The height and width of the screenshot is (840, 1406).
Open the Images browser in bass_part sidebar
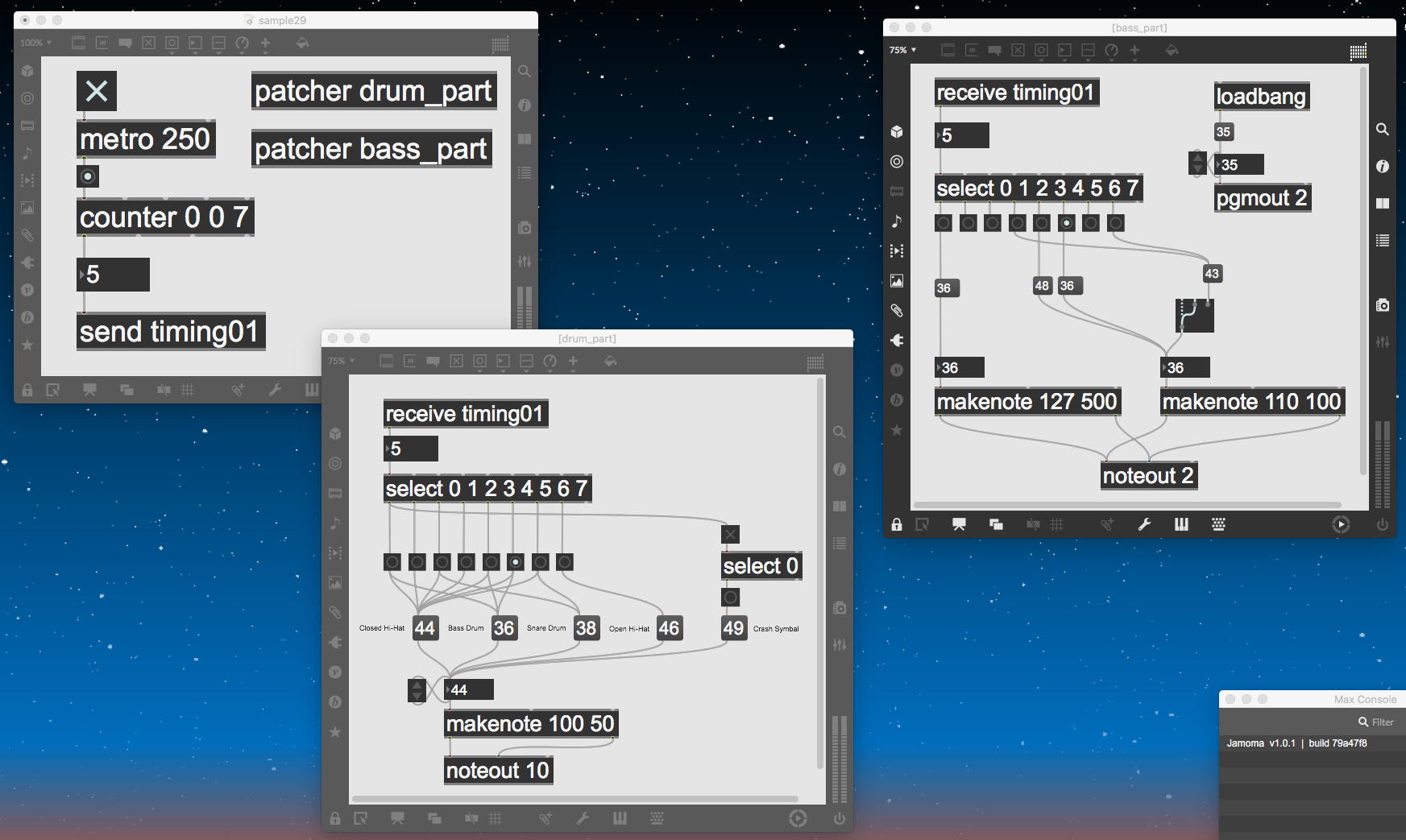(897, 281)
